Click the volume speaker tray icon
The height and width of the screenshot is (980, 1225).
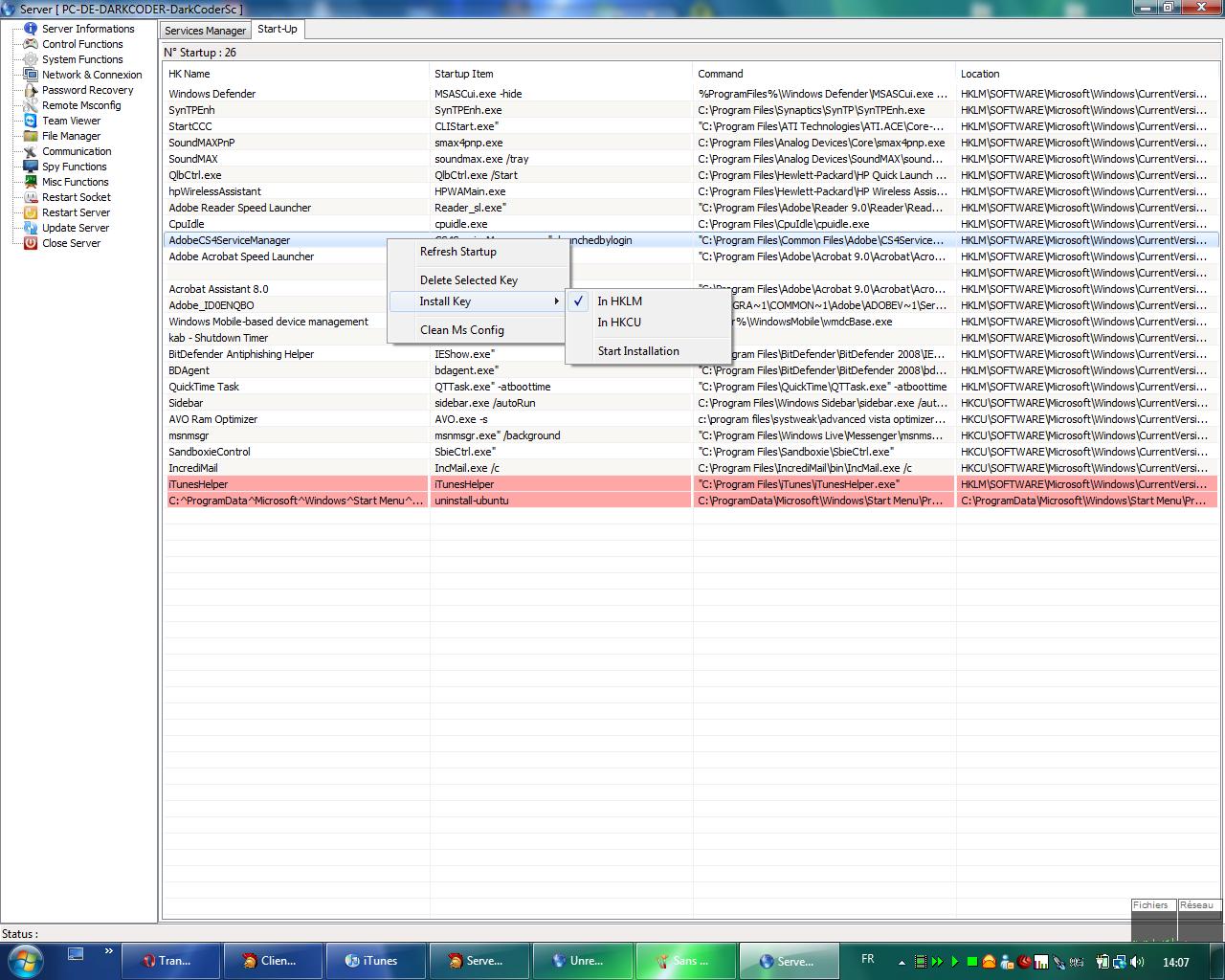click(1136, 962)
